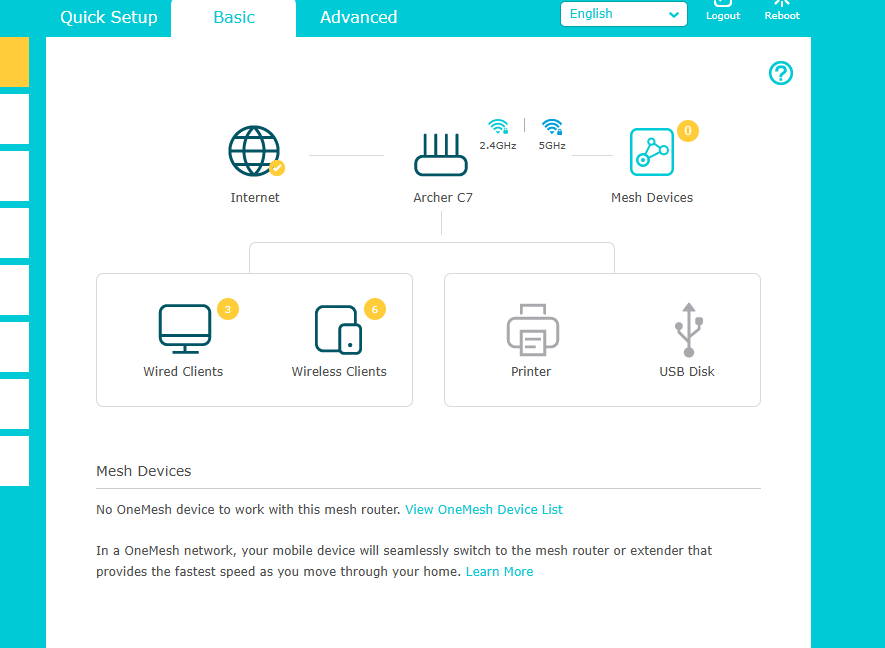Viewport: 885px width, 648px height.
Task: Switch to the Advanced tab
Action: (358, 17)
